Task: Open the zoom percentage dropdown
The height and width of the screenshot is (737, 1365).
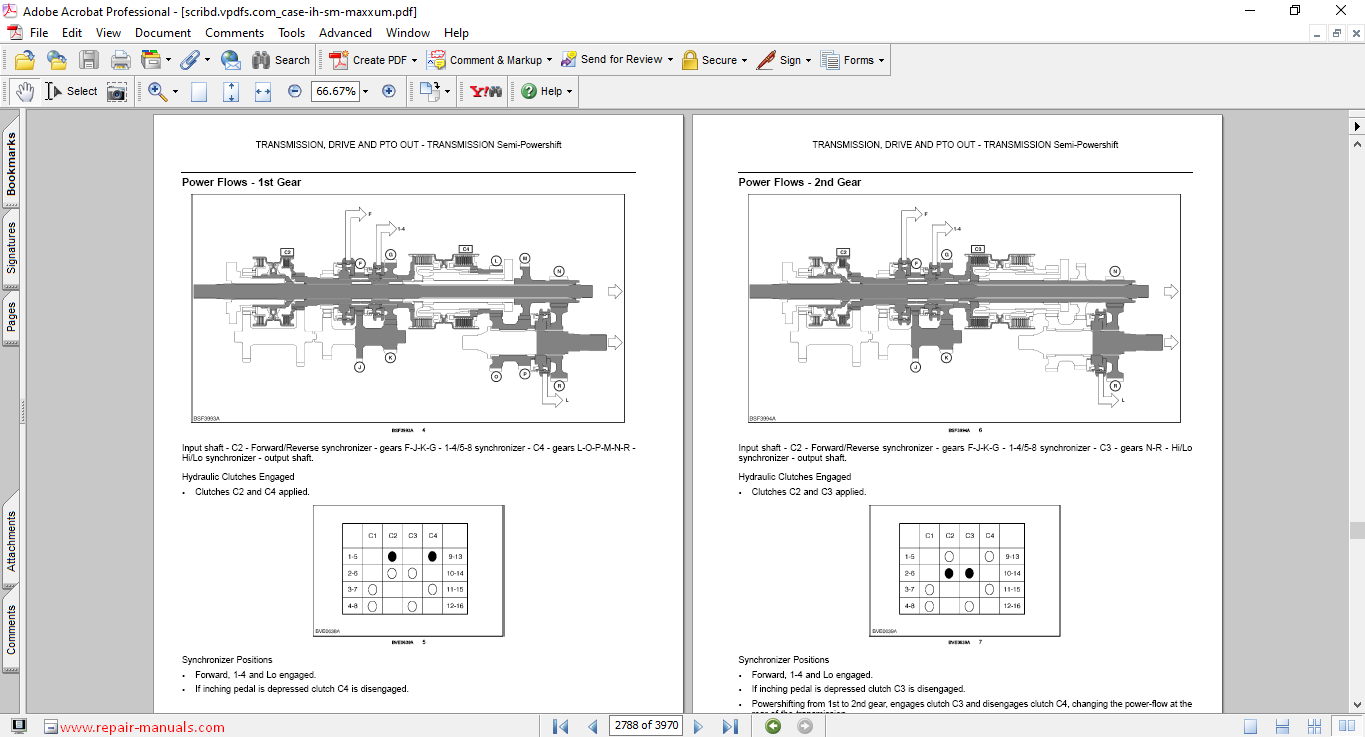Action: click(x=365, y=91)
